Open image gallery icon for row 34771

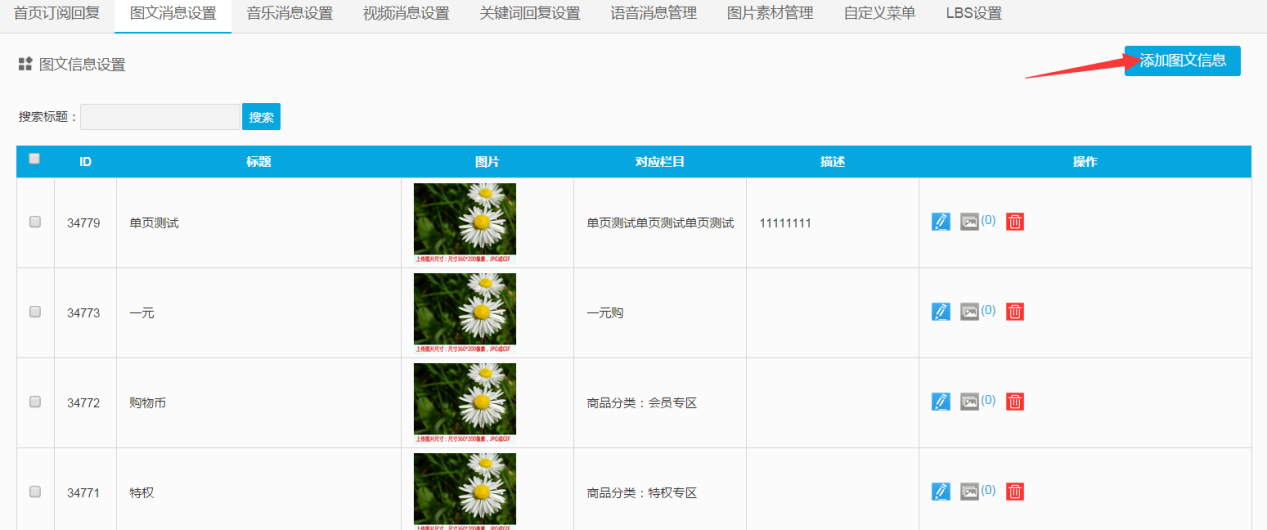969,492
